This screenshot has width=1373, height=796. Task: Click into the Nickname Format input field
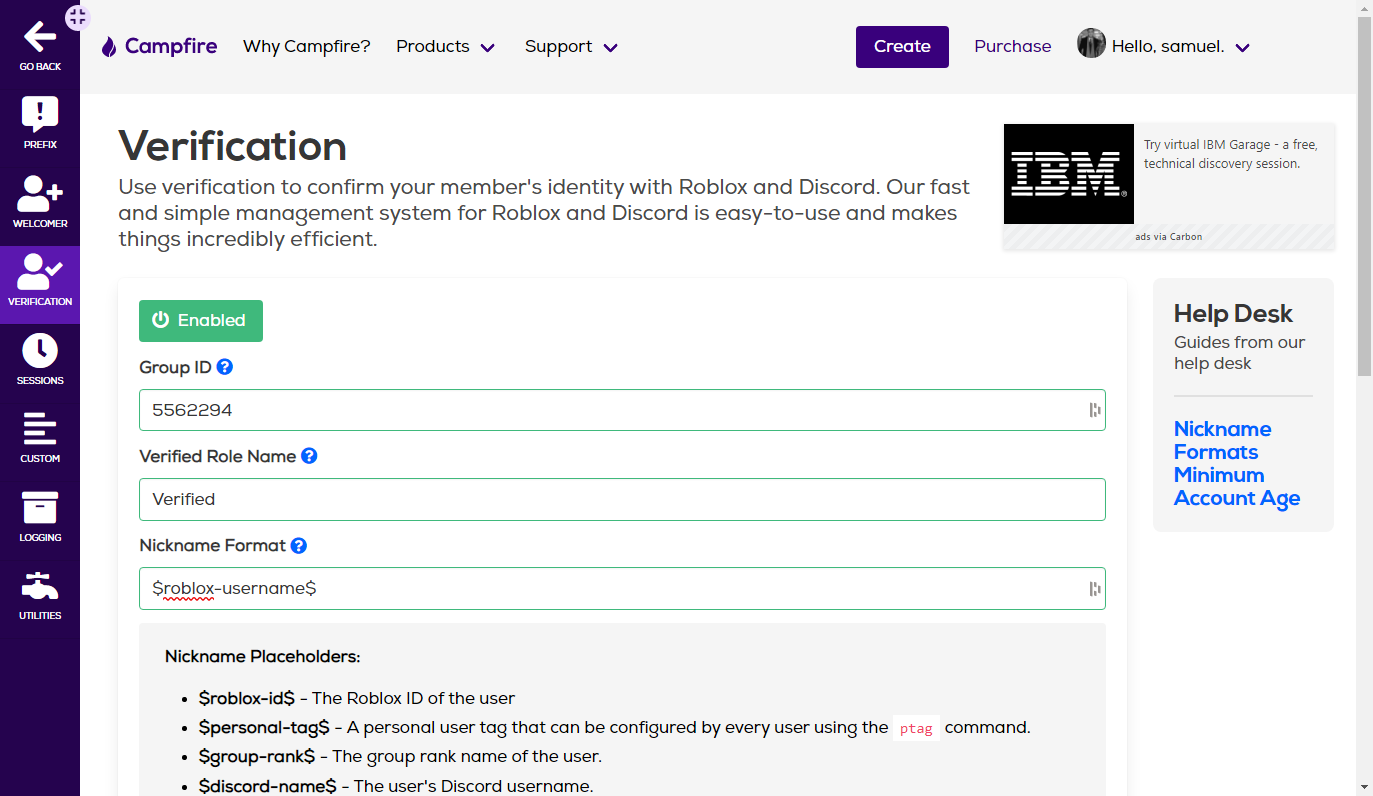pyautogui.click(x=622, y=589)
